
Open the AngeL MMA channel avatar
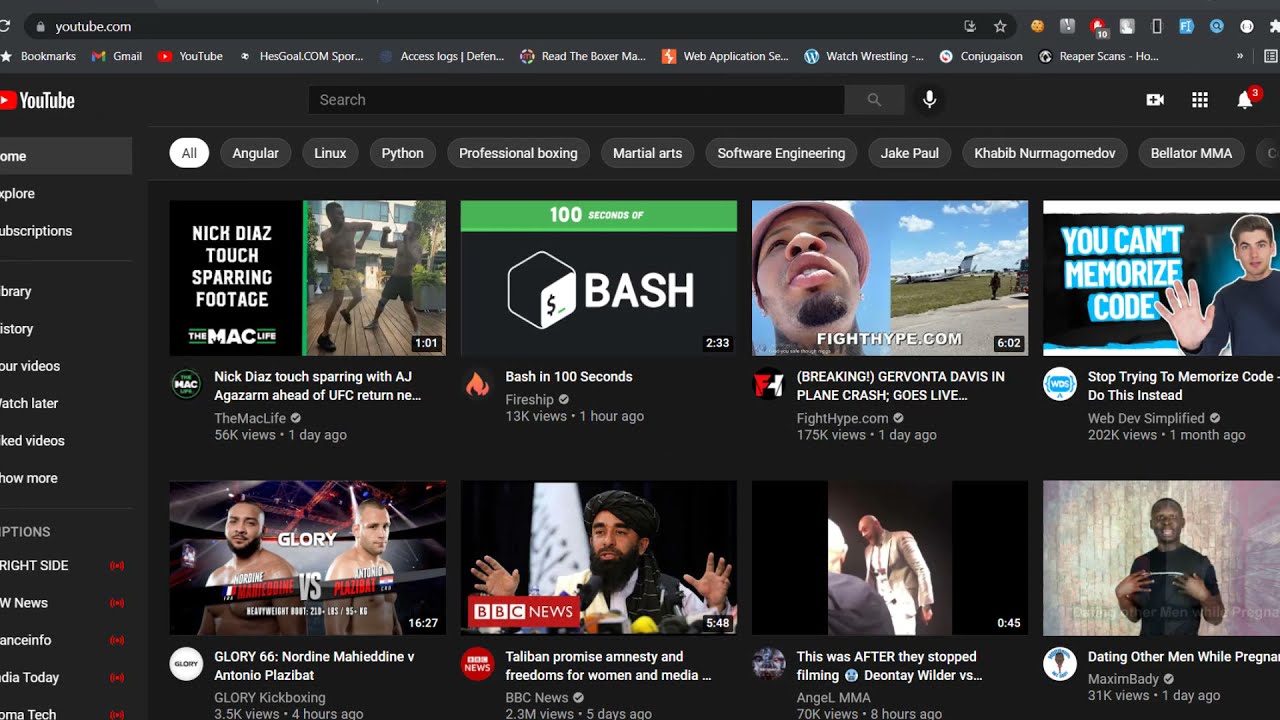[x=768, y=664]
